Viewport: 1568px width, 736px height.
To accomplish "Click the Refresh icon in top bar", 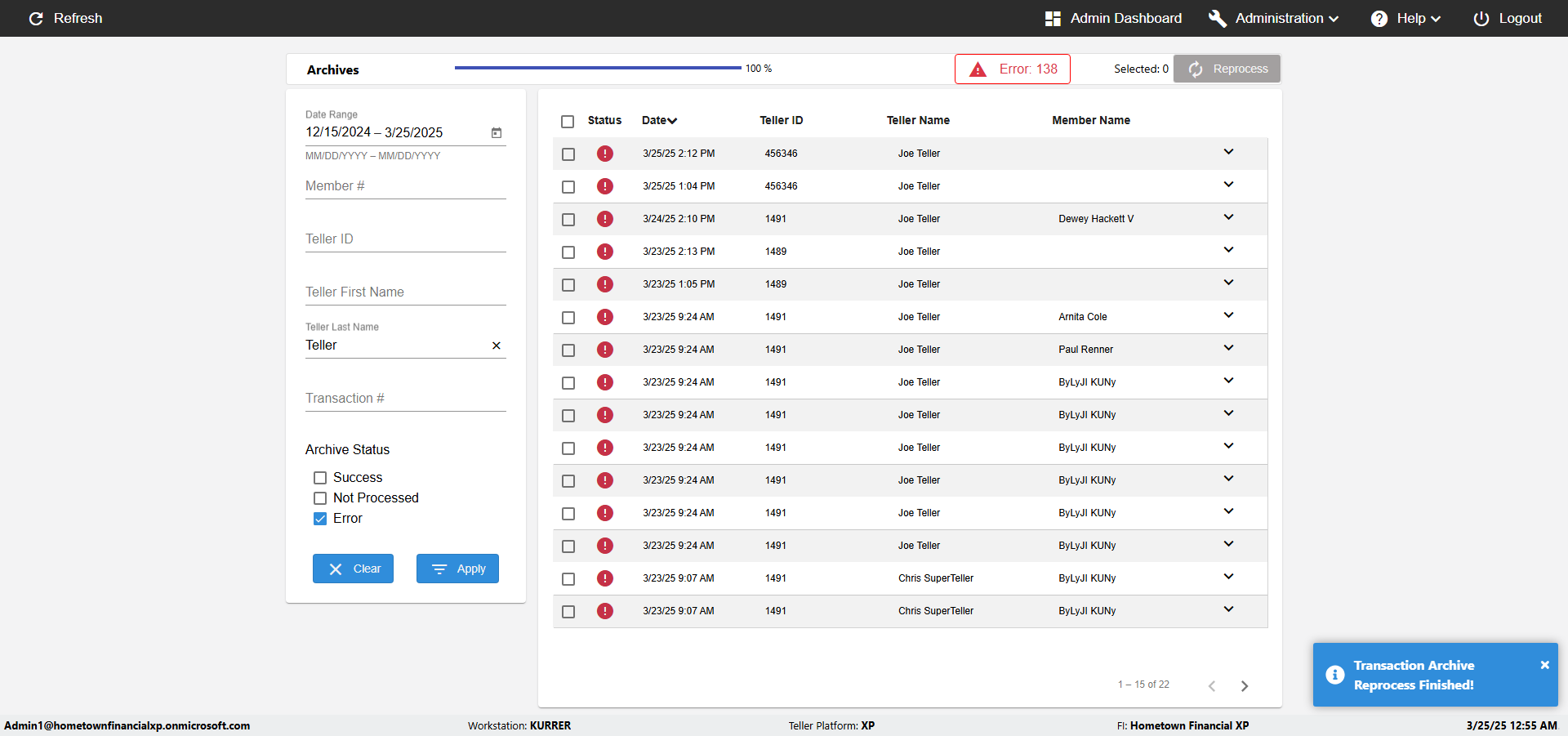I will click(36, 18).
